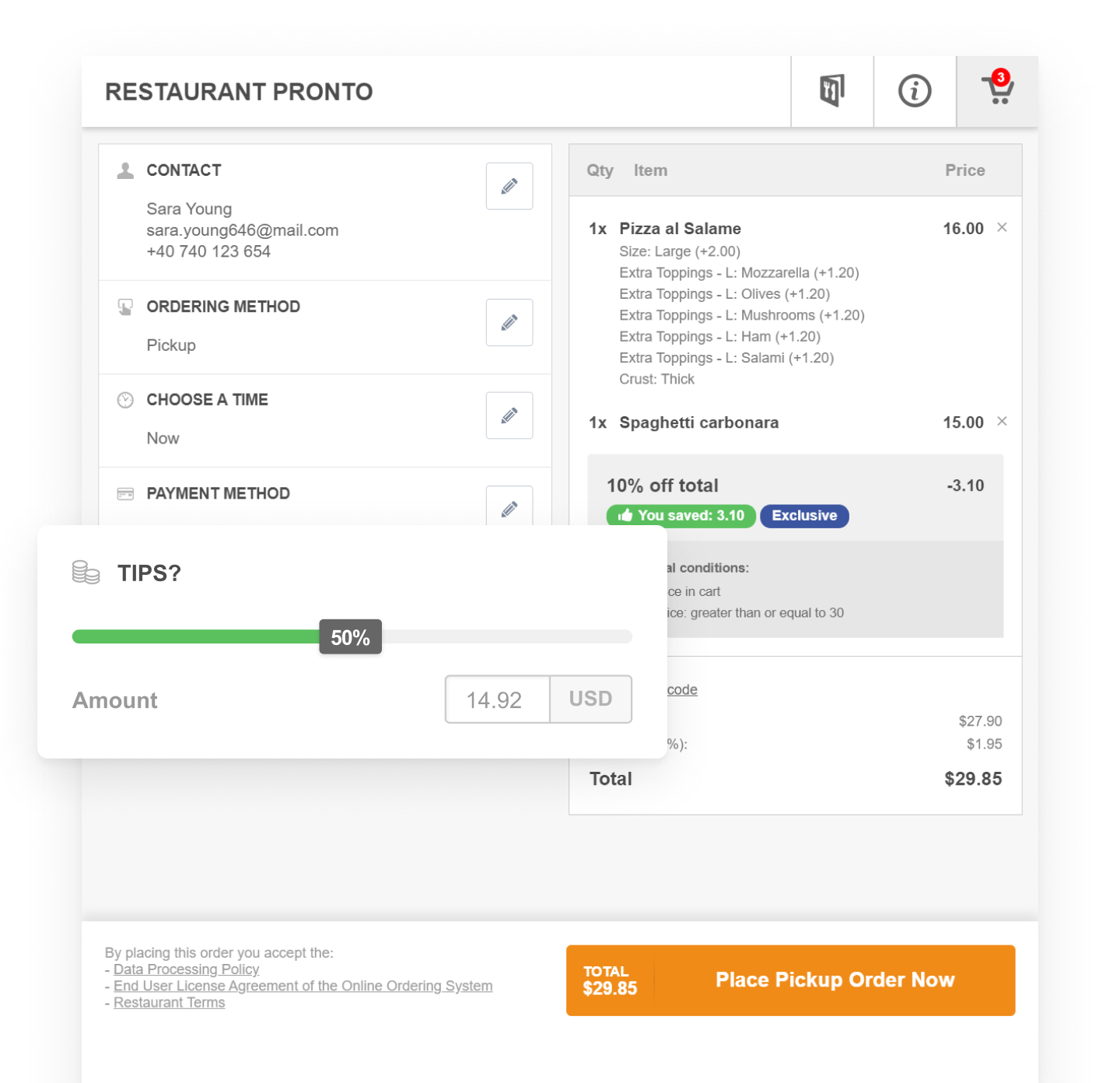Image resolution: width=1120 pixels, height=1083 pixels.
Task: Click the blue Exclusive badge
Action: (804, 515)
